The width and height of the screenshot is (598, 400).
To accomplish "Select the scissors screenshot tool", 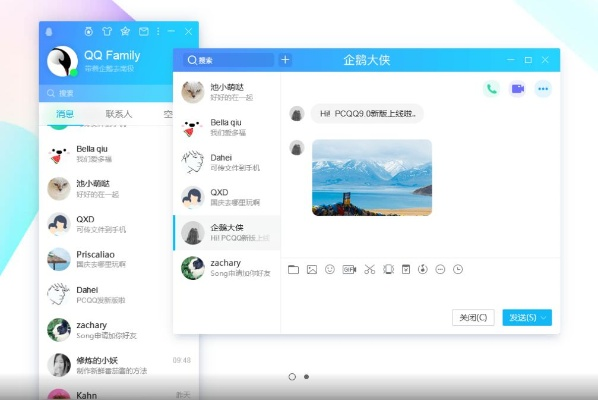I will (370, 270).
